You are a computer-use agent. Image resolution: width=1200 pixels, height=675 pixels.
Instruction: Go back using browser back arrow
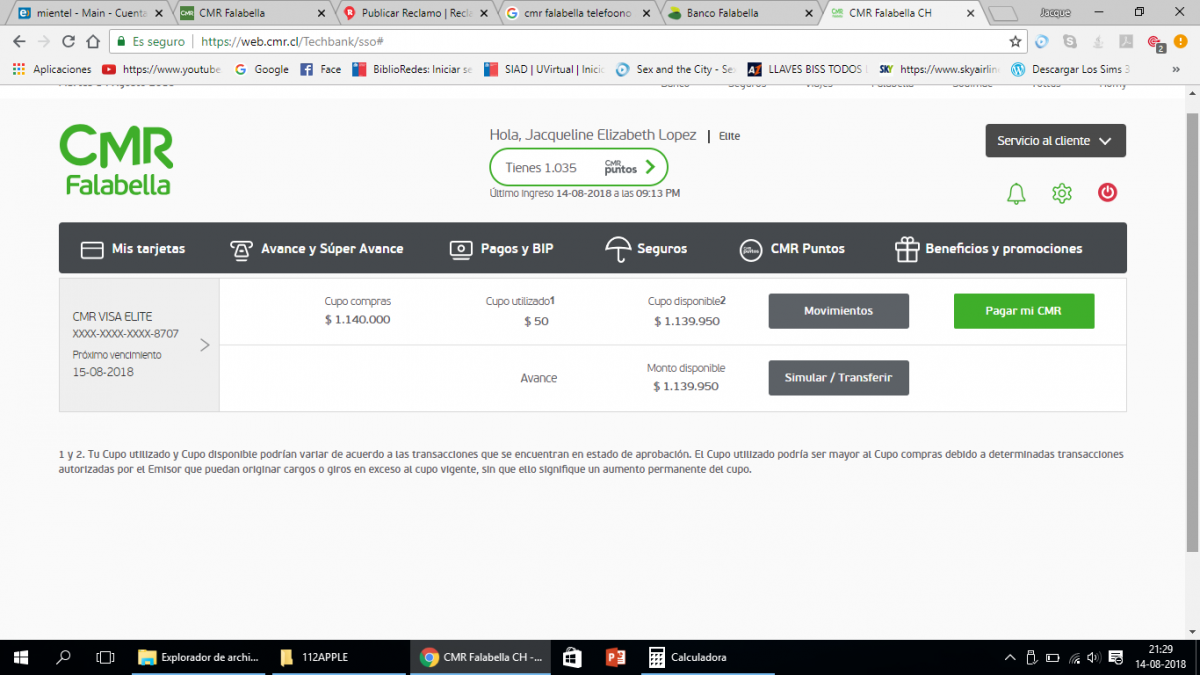tap(19, 42)
